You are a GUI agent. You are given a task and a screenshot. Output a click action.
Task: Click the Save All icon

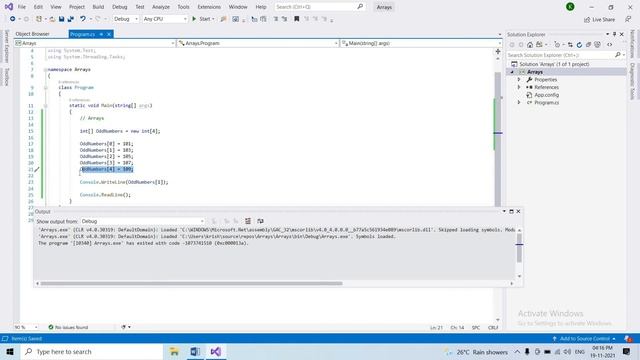click(x=71, y=19)
